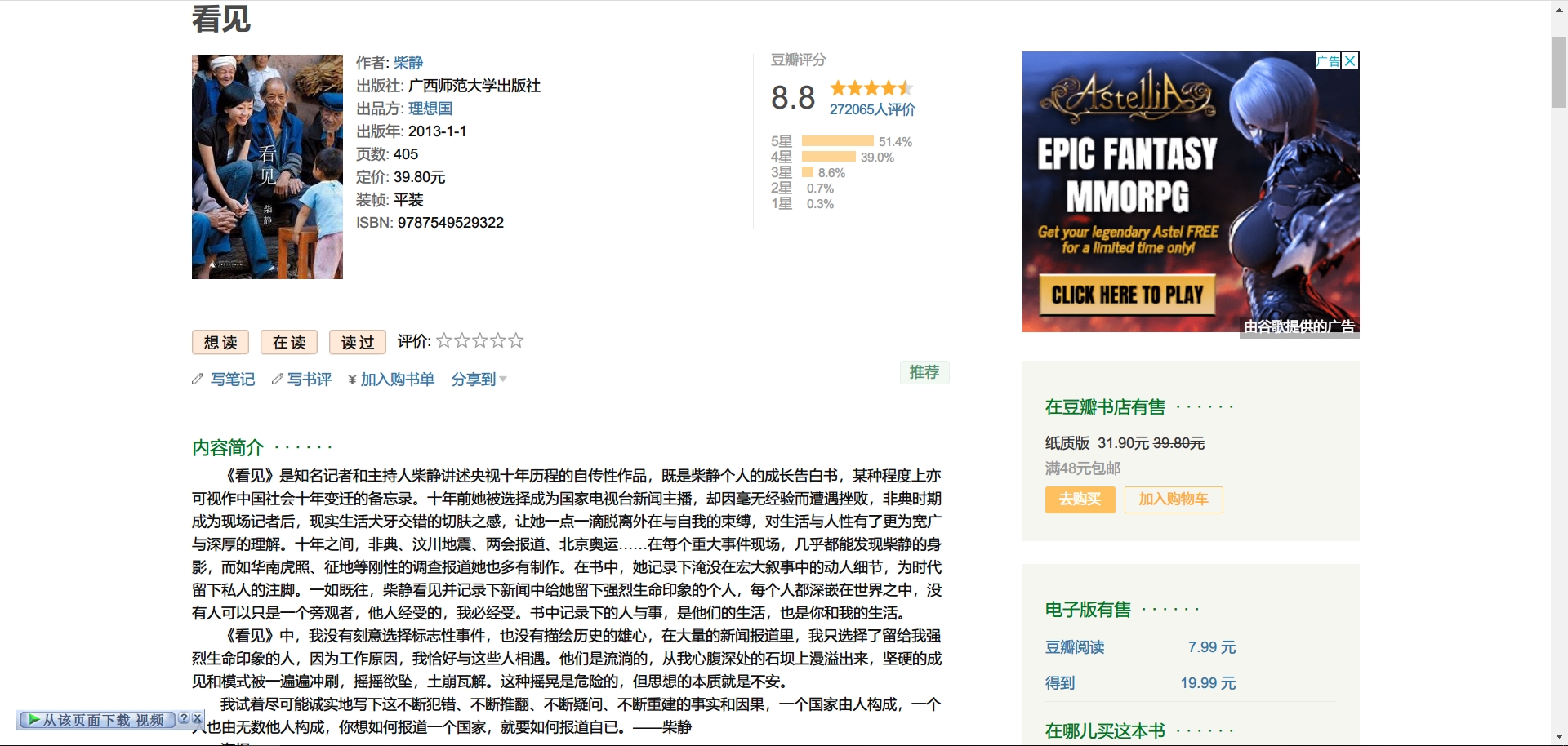Mark book as 在读
The image size is (1568, 746).
click(289, 342)
